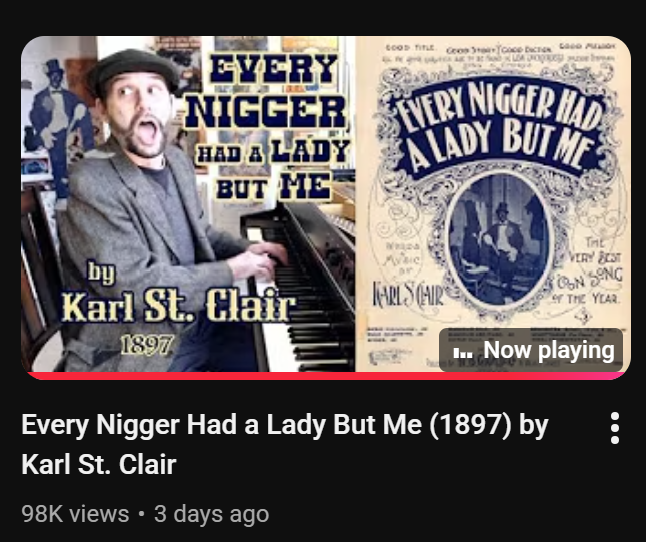
Task: Click the '98K views' text
Action: [x=75, y=514]
